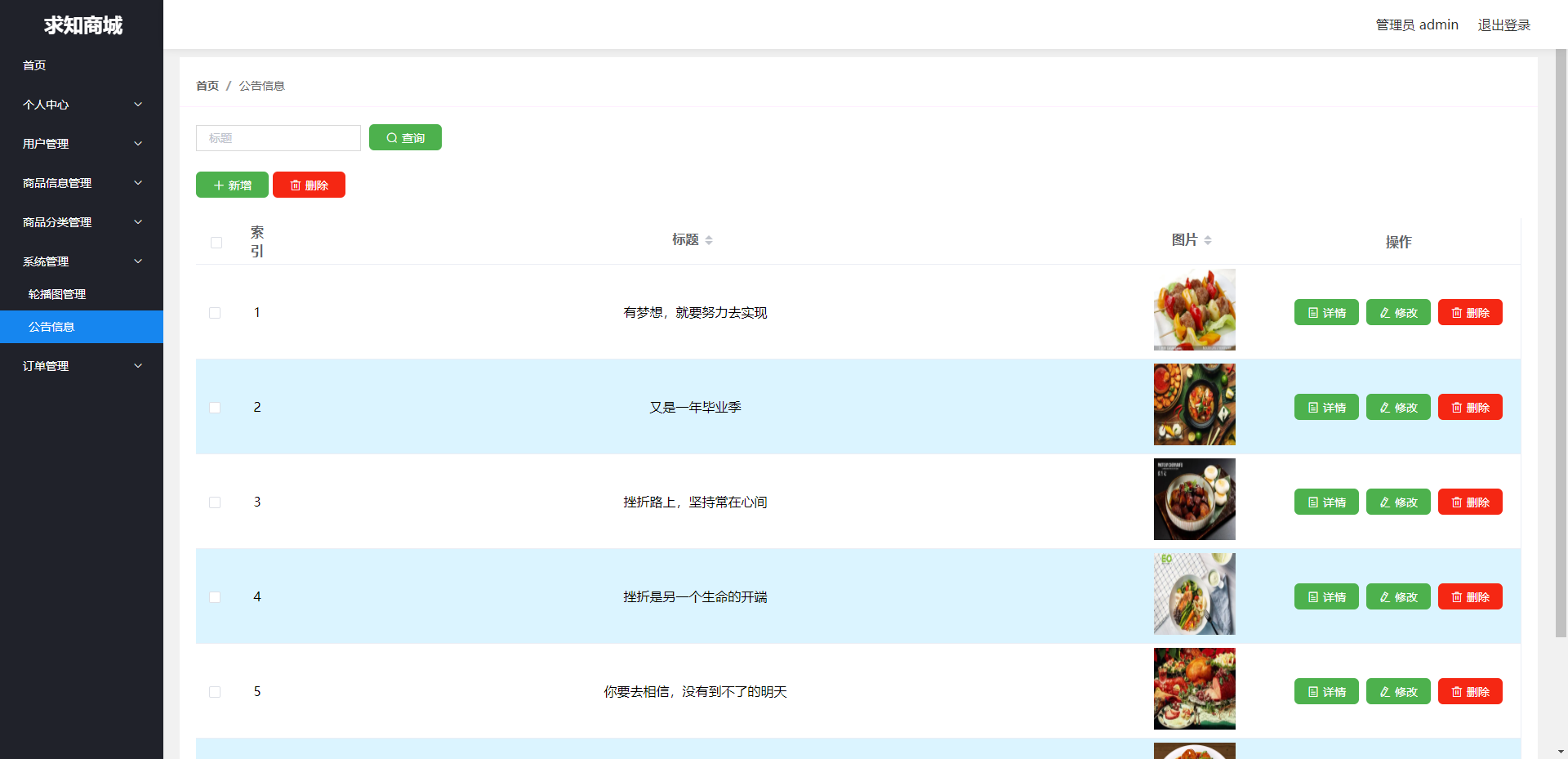Click the green 新增 add button
This screenshot has width=1568, height=759.
[x=232, y=185]
